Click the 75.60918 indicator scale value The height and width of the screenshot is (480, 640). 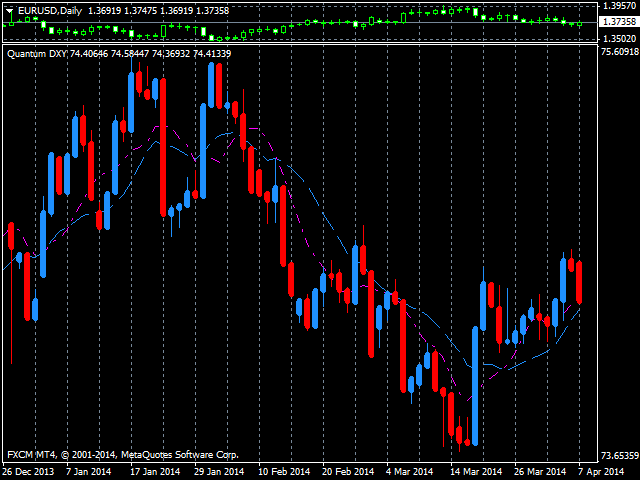pos(620,52)
